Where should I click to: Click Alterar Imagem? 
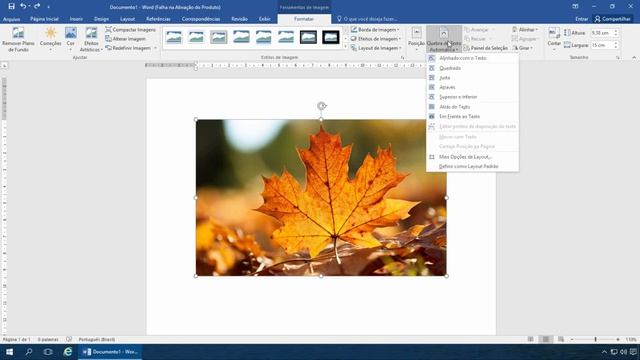pyautogui.click(x=125, y=39)
